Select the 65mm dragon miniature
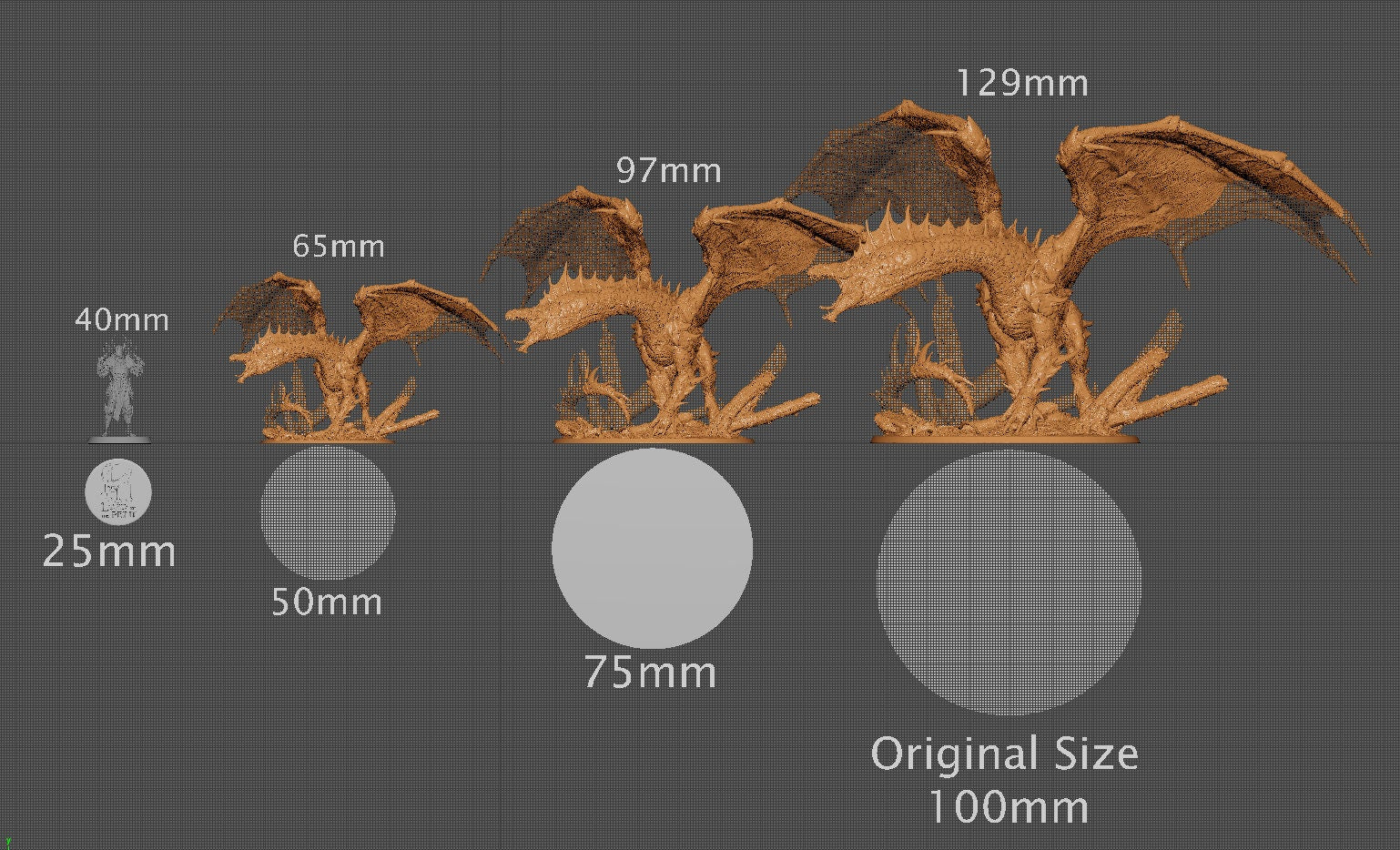 [337, 355]
